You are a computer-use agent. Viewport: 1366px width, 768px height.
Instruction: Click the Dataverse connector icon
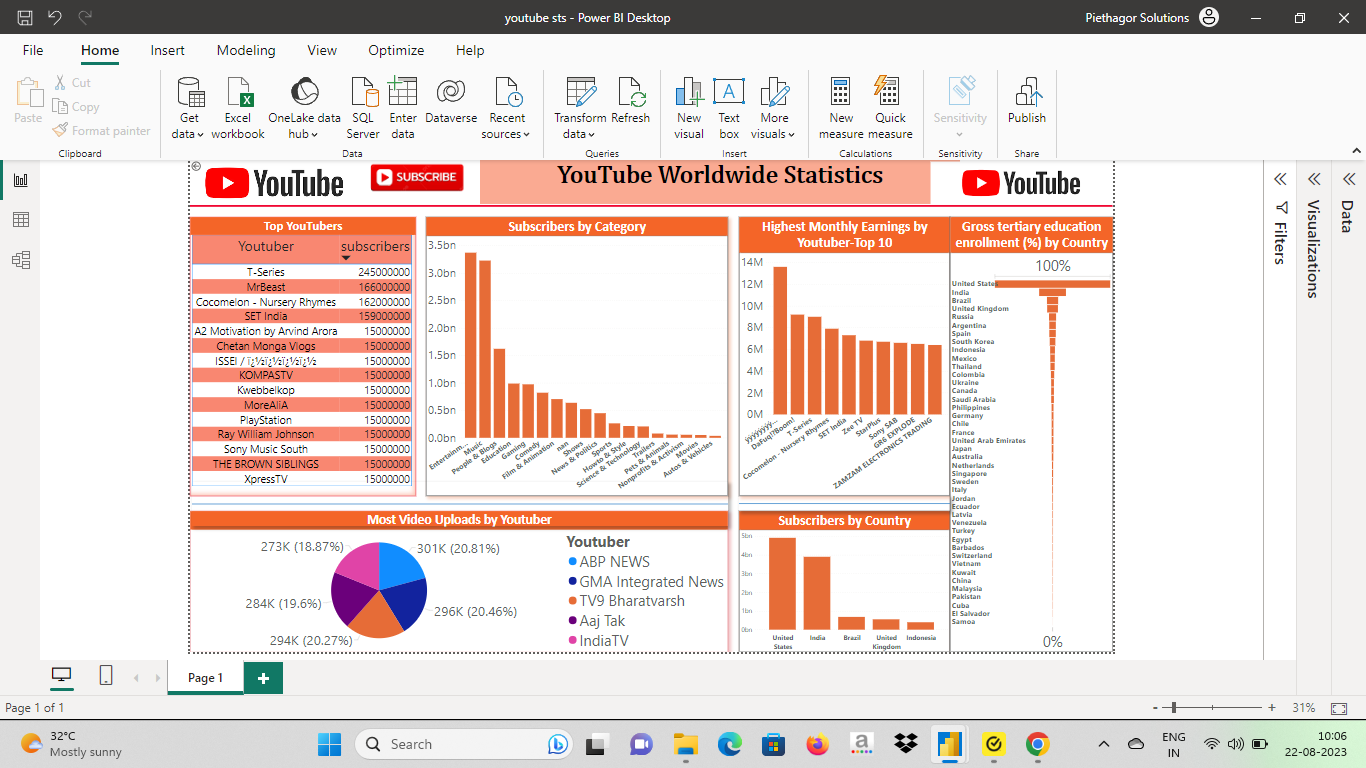click(450, 105)
